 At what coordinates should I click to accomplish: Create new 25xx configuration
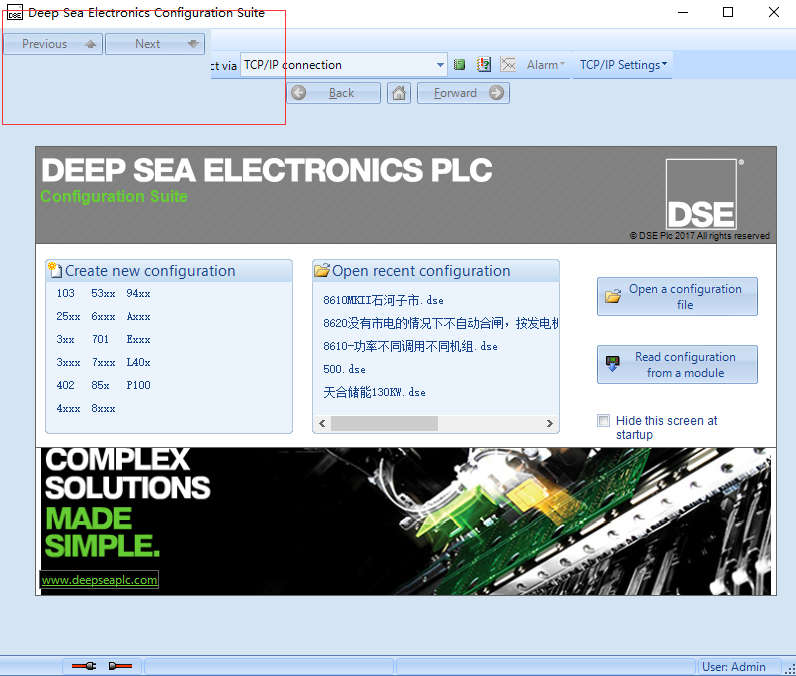[x=68, y=316]
